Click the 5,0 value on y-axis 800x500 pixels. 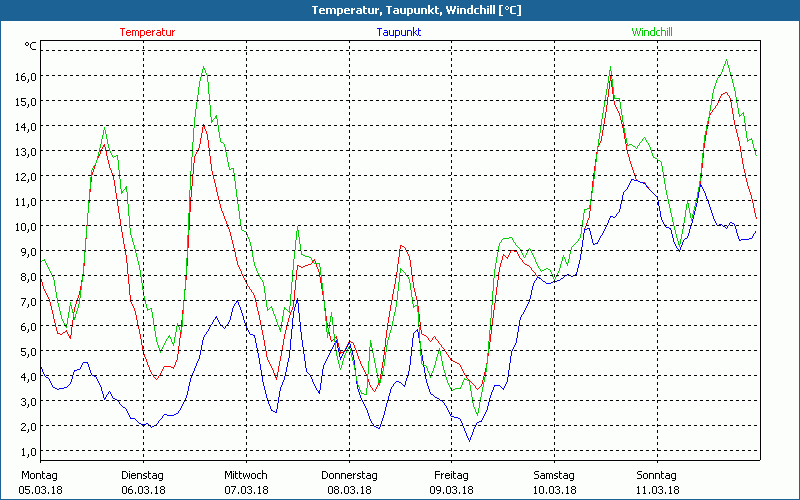pyautogui.click(x=28, y=351)
